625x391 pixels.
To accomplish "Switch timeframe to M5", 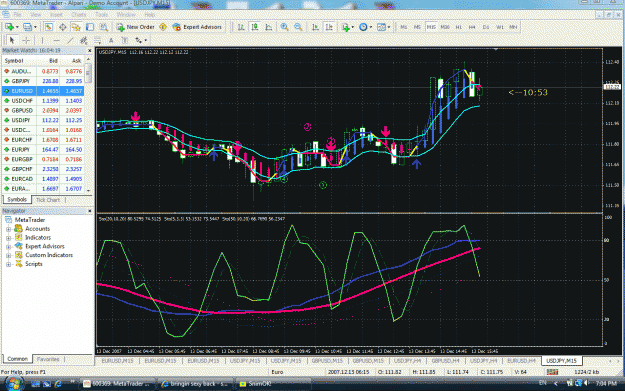I will point(417,27).
